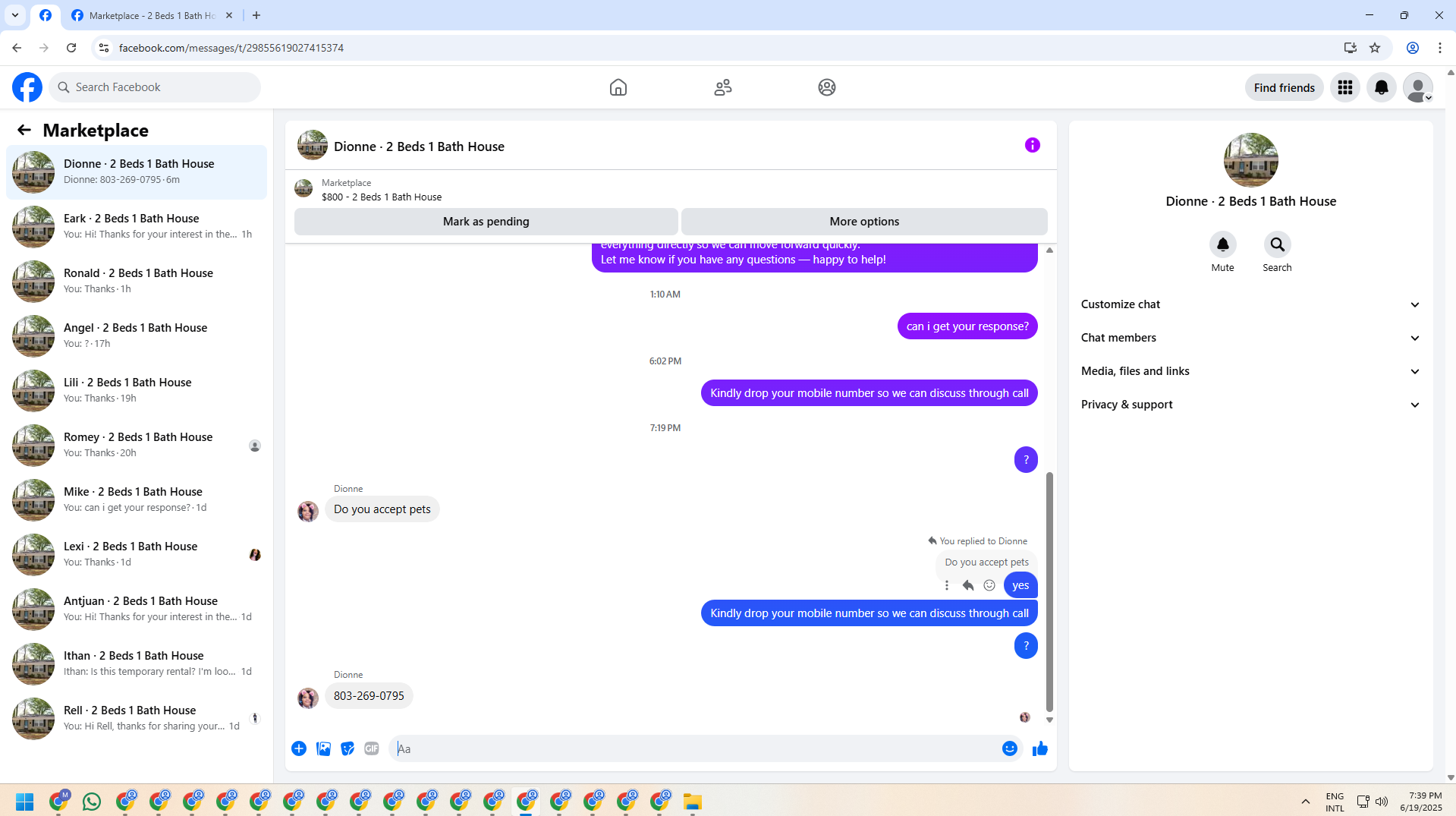Click the chat scroll-down arrow
Screen dimensions: 1456x816
pyautogui.click(x=1049, y=720)
